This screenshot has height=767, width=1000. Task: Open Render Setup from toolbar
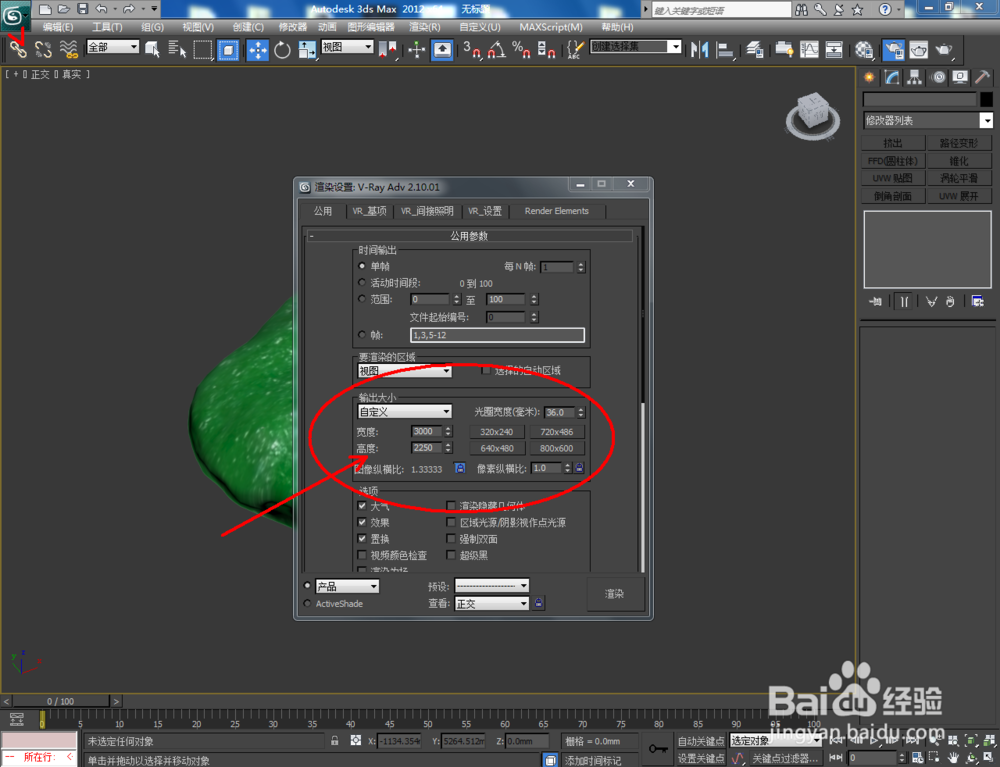click(893, 49)
